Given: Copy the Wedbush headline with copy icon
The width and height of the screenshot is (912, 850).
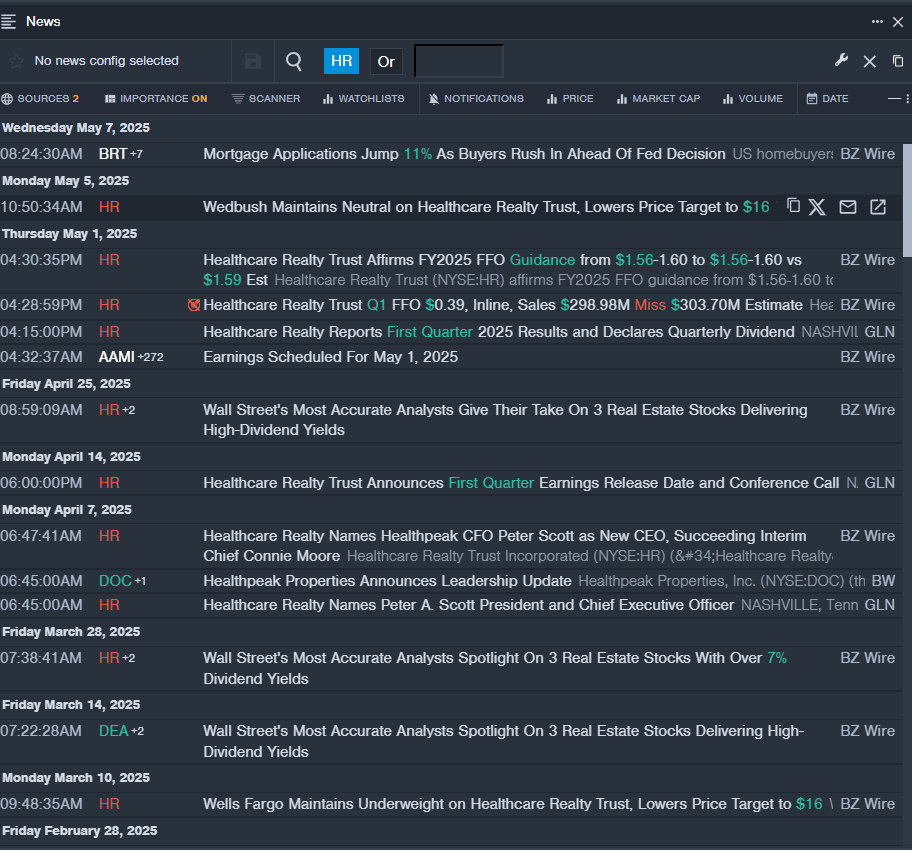Looking at the screenshot, I should 793,205.
